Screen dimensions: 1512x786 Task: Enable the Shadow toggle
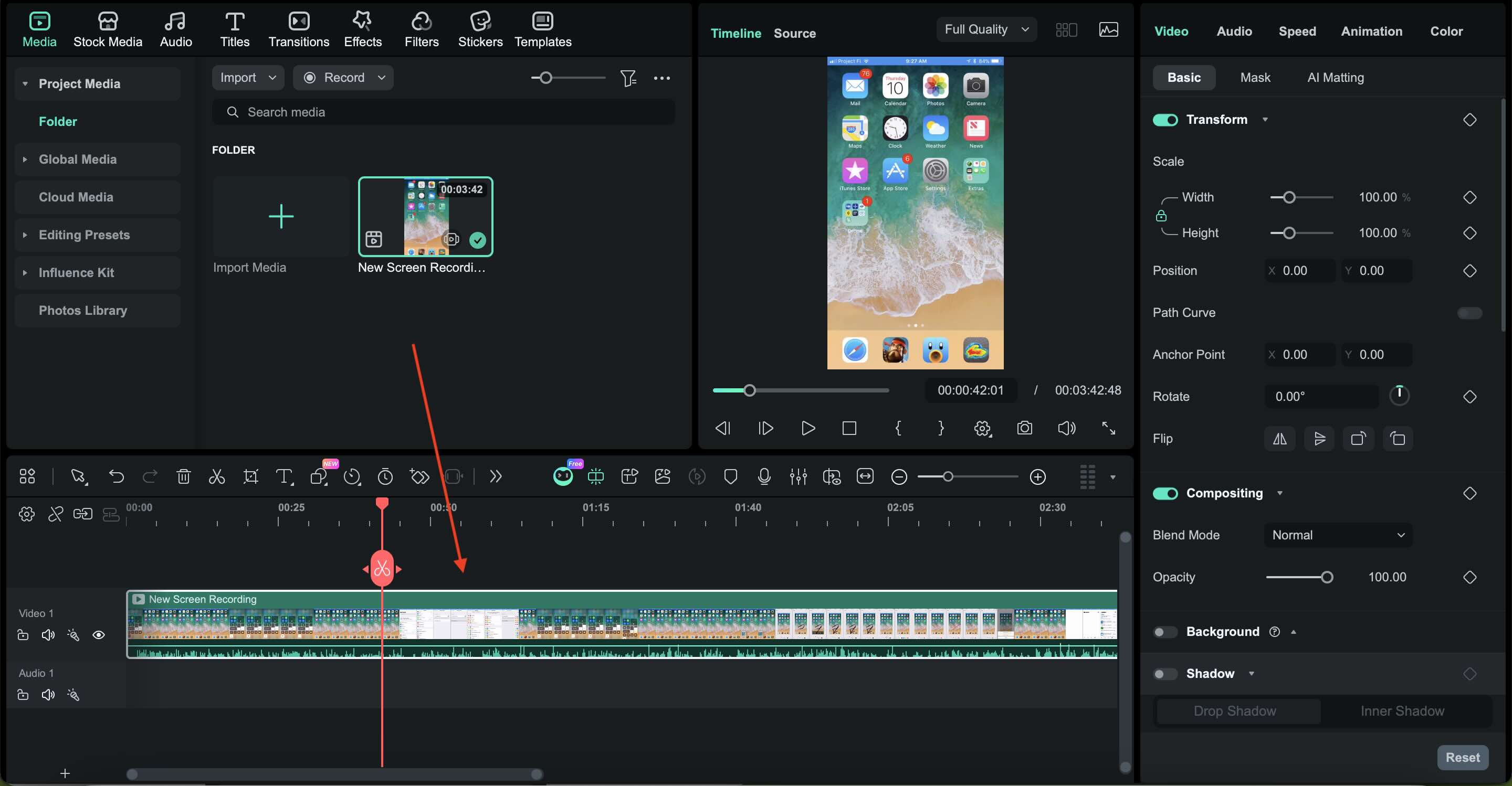(1164, 673)
